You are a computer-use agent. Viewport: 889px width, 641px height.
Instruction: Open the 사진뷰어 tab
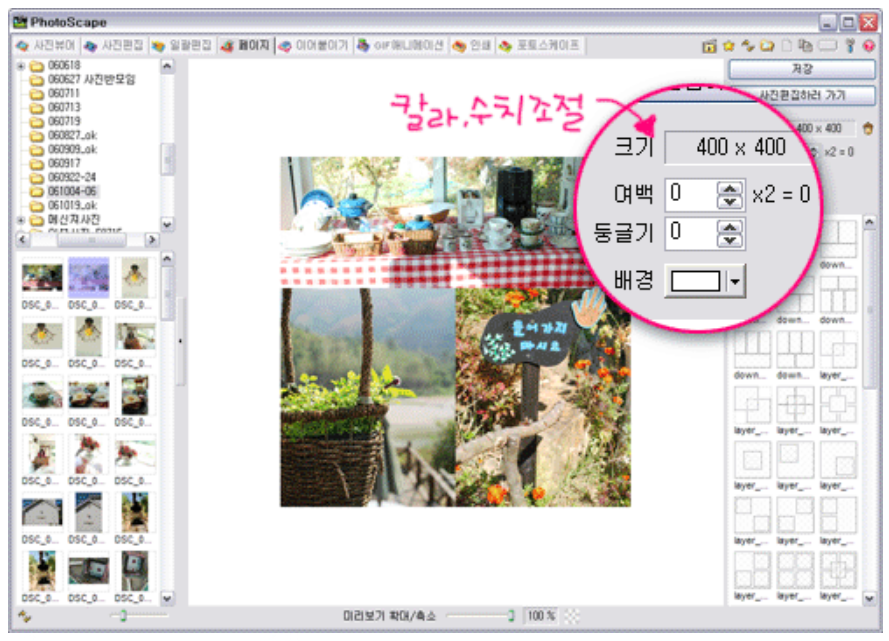click(46, 45)
